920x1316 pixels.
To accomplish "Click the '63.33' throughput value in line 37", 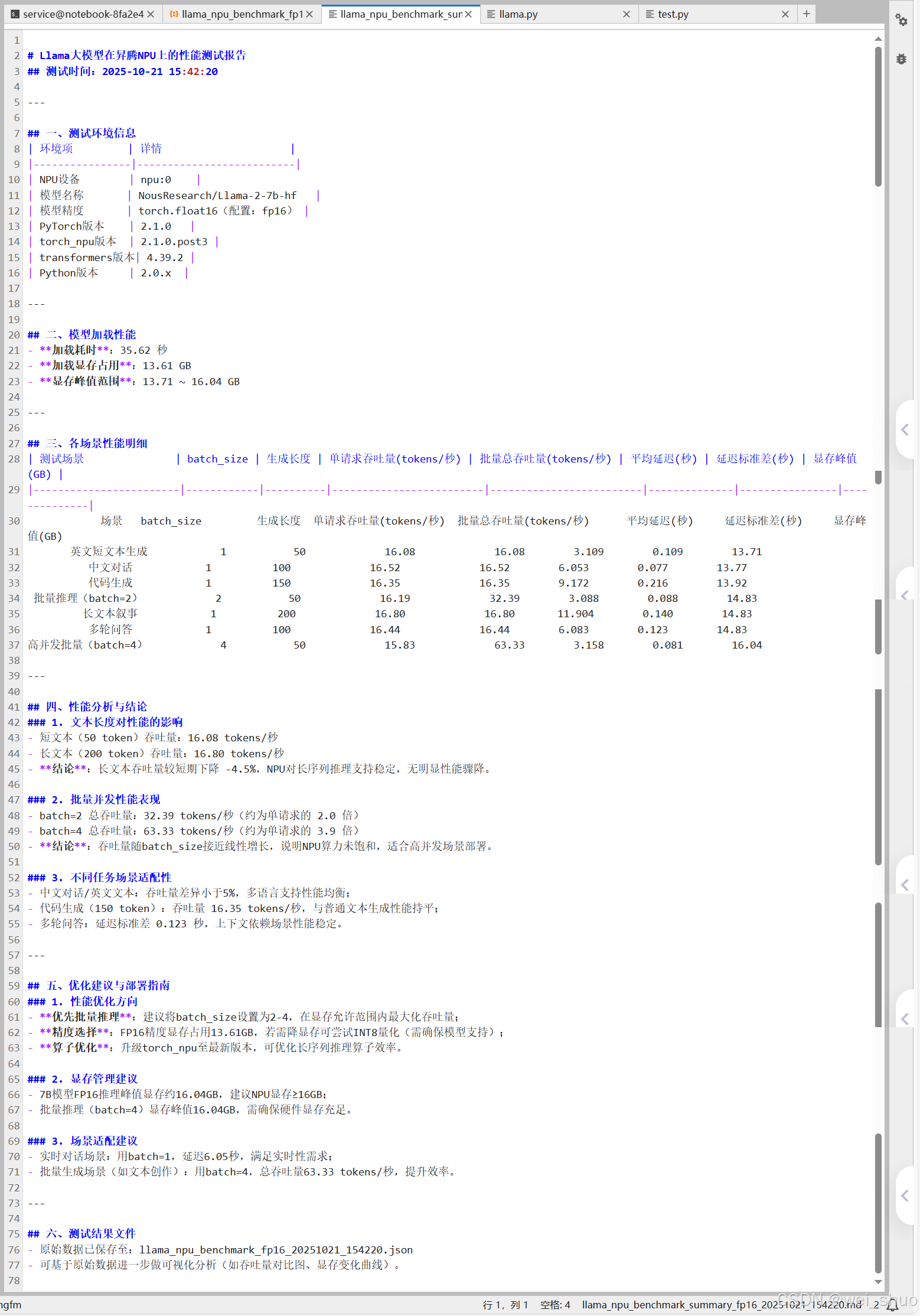I will [510, 645].
